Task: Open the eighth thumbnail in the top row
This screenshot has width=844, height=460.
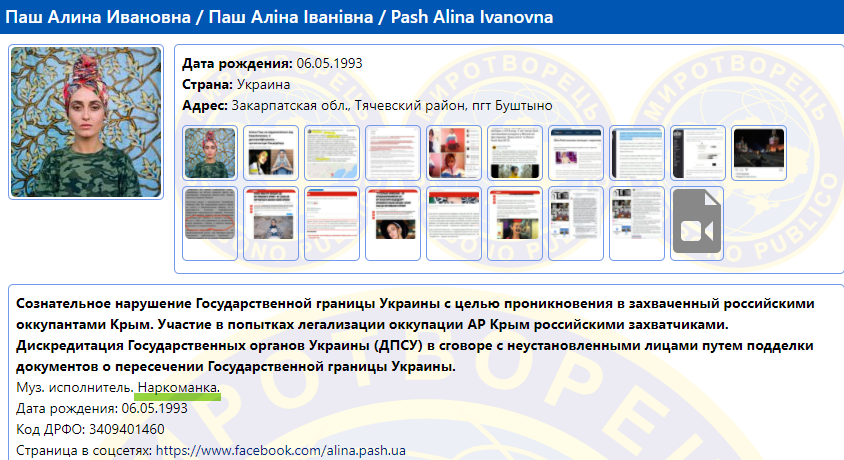Action: coord(637,153)
